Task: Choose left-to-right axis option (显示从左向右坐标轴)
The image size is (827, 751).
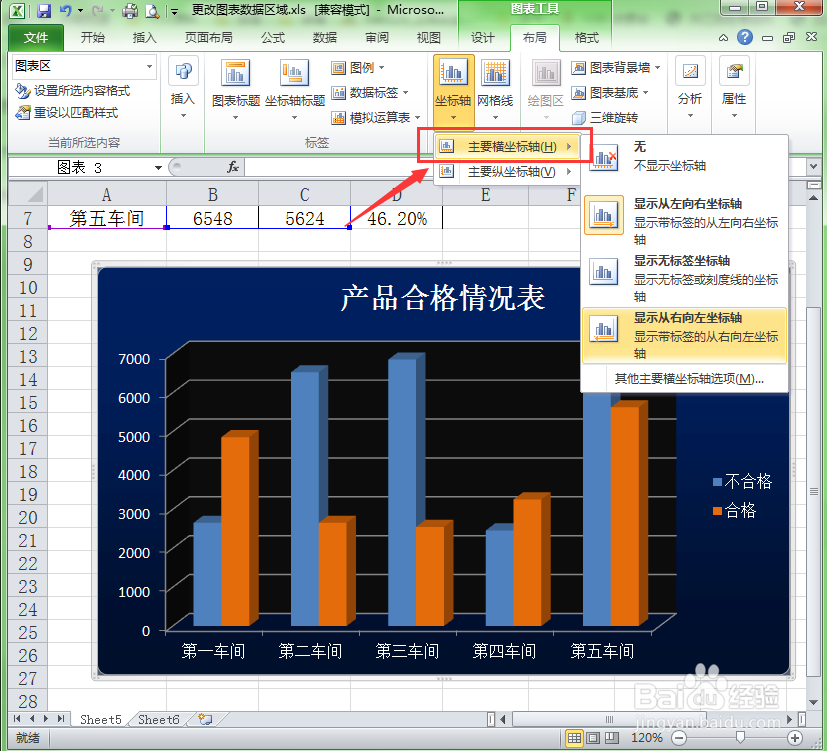Action: (x=685, y=221)
